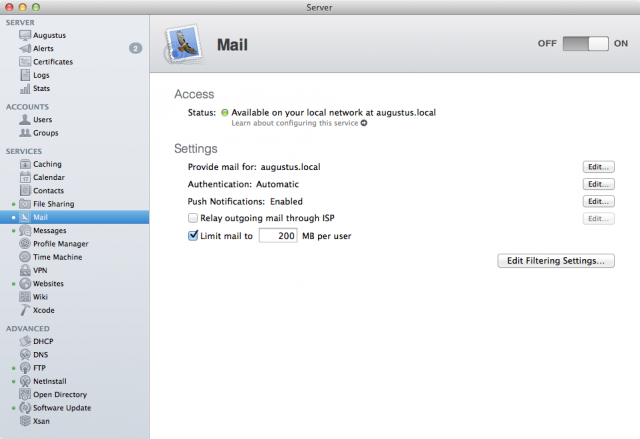Image resolution: width=640 pixels, height=439 pixels.
Task: Click disabled Edit button for ISP relay
Action: tap(598, 219)
